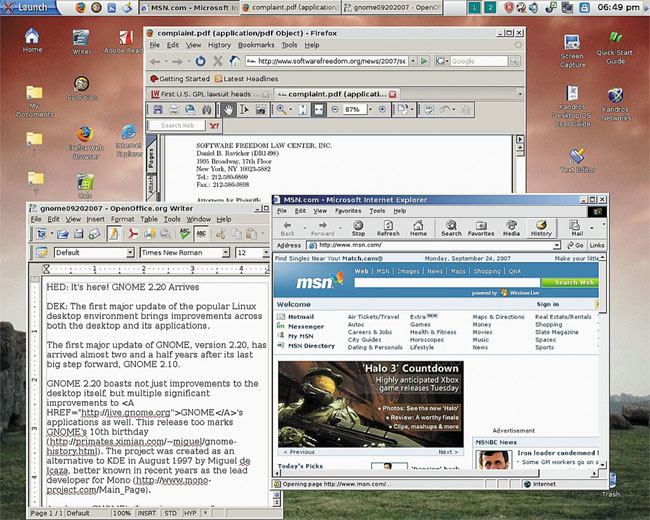Screen dimensions: 650x520
Task: Open Screen Capture desktop icon
Action: (572, 51)
